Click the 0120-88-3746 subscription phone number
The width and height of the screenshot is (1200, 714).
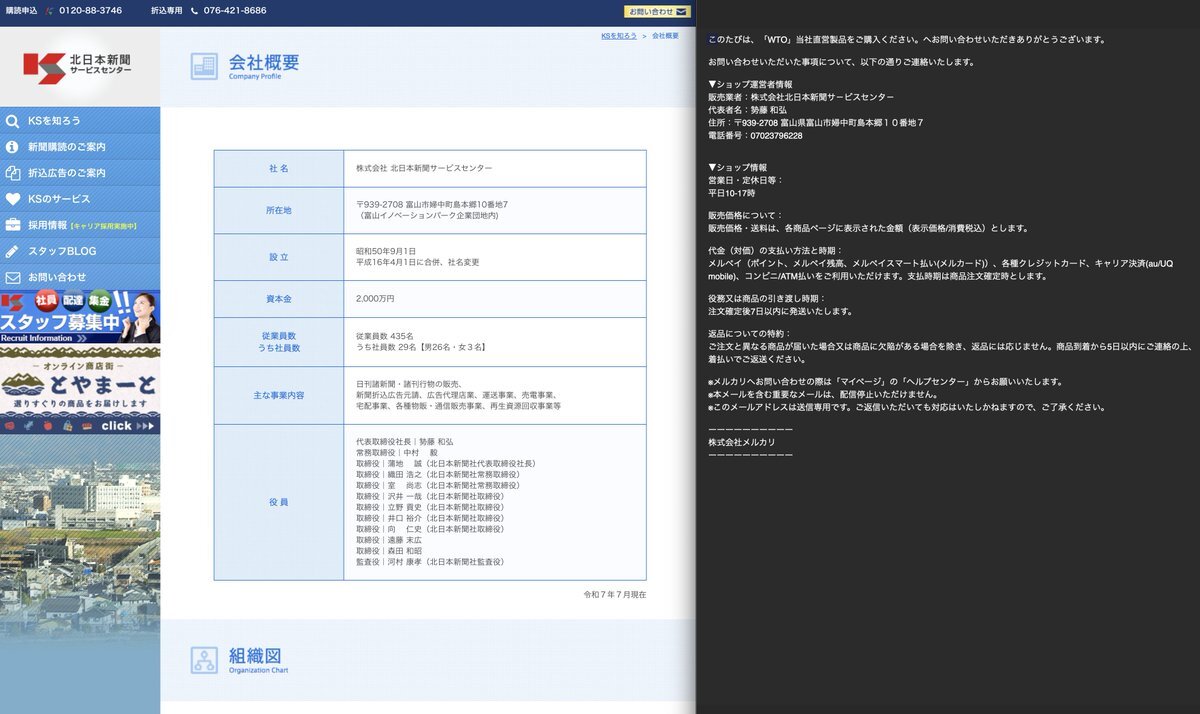click(x=91, y=11)
